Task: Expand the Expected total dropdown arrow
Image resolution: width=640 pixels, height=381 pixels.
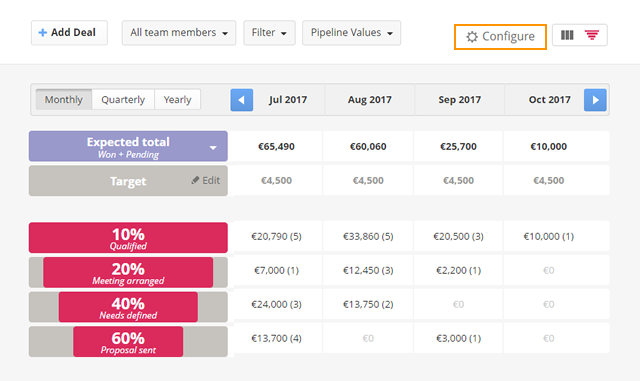Action: point(213,148)
